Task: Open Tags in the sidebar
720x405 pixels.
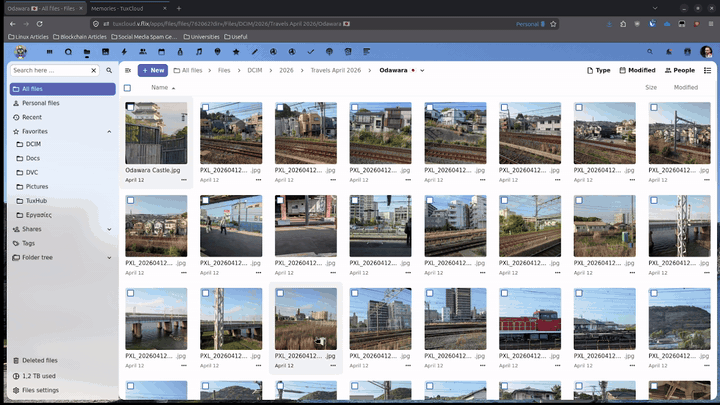Action: 62,243
